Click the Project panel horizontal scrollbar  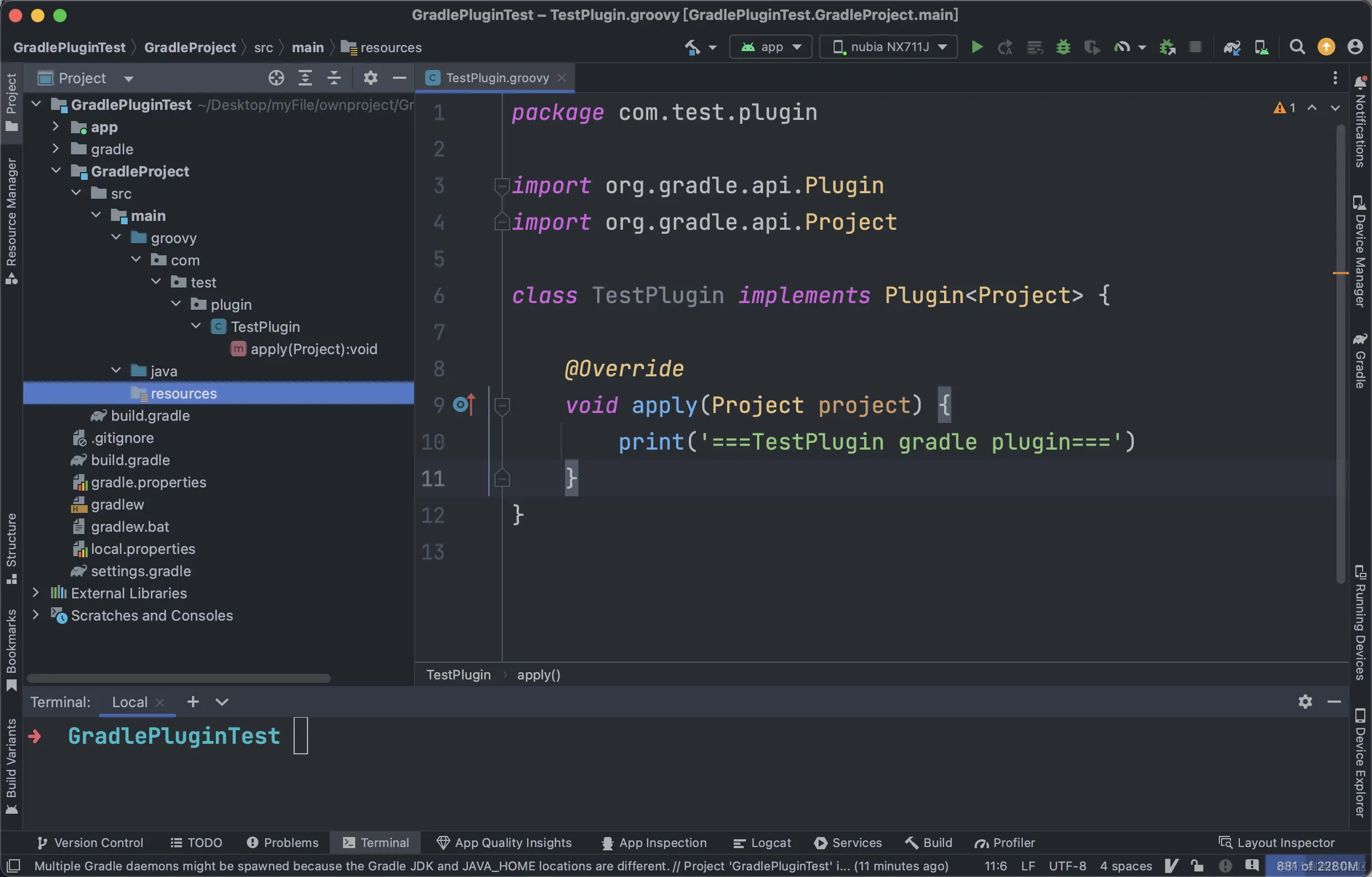[178, 678]
